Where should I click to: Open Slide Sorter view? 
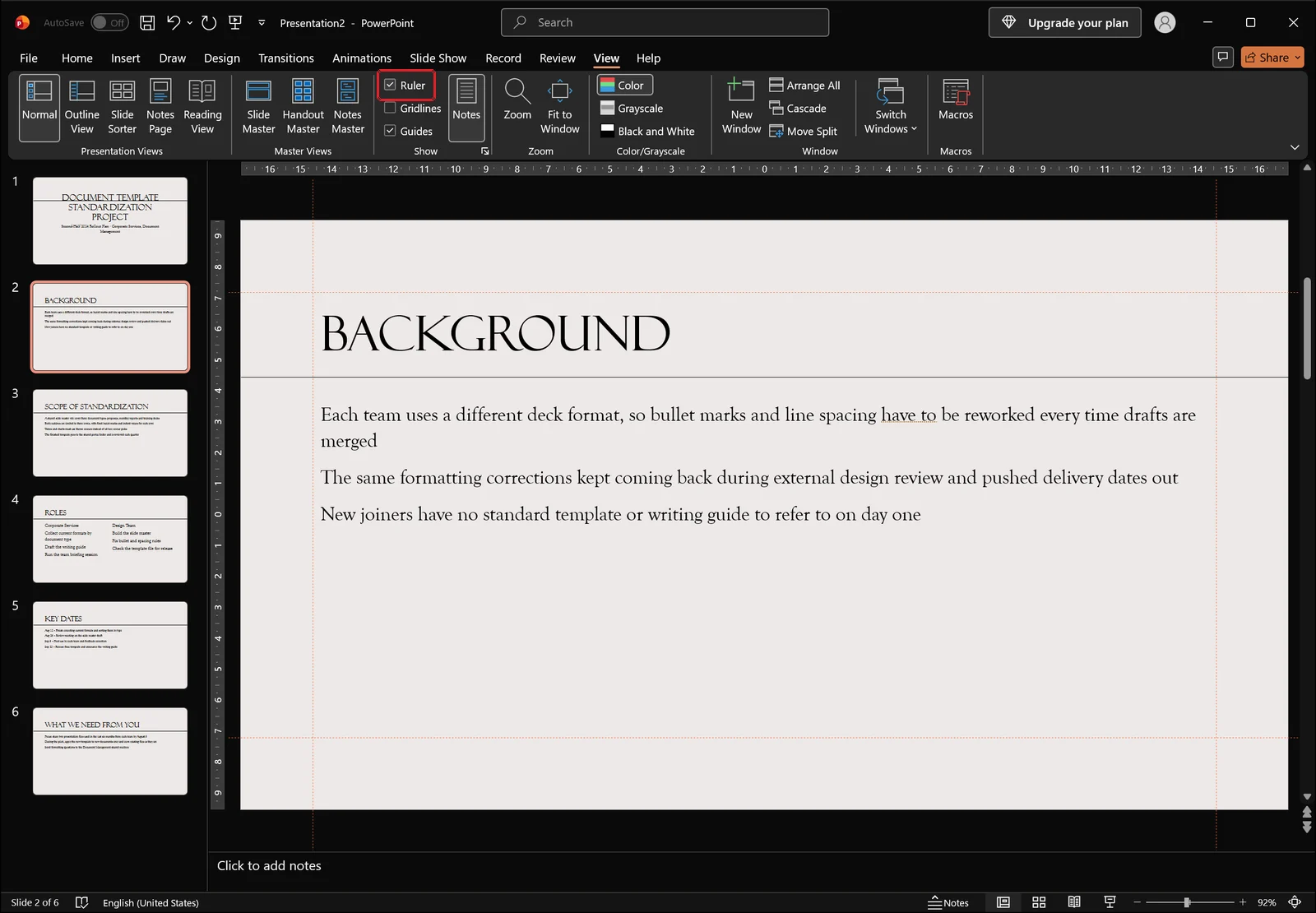[x=122, y=107]
